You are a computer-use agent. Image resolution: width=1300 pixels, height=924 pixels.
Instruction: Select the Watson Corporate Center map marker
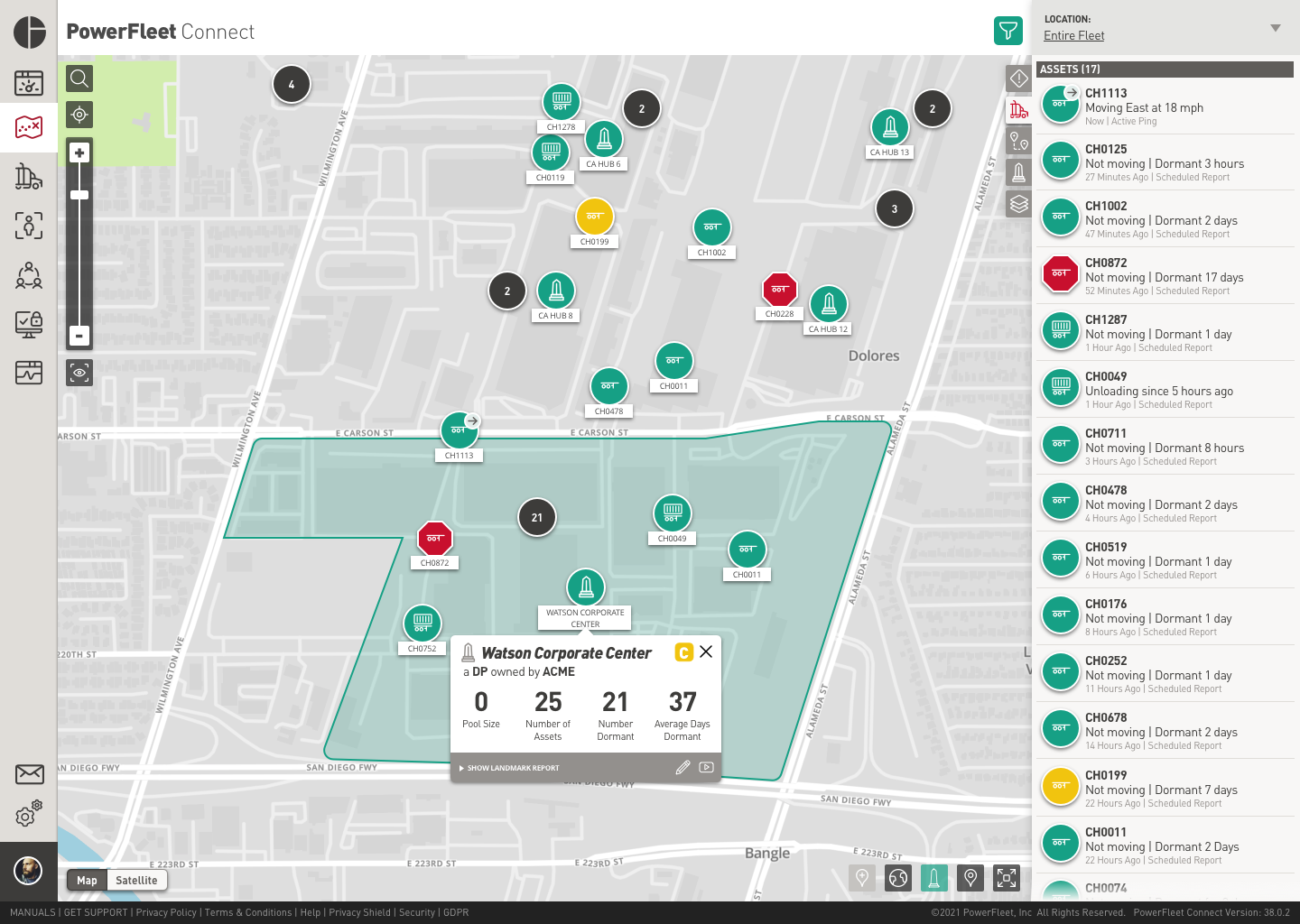tap(586, 587)
